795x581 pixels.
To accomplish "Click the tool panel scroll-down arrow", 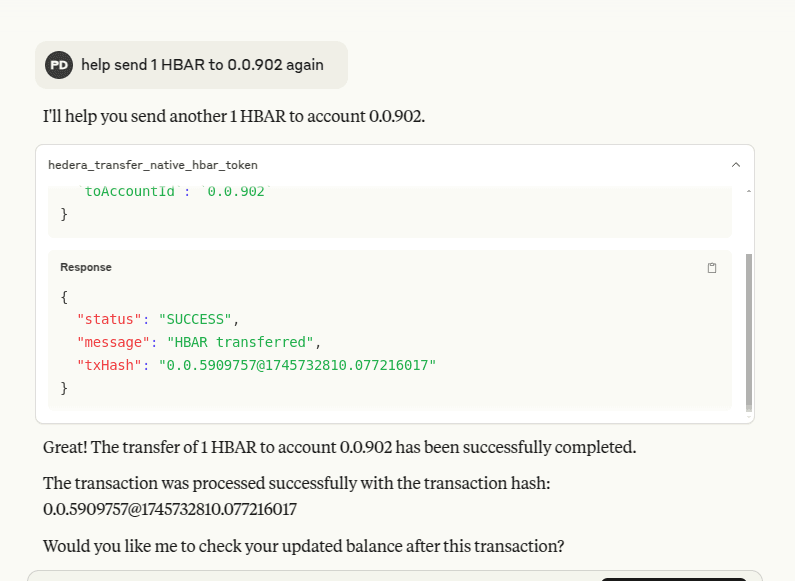I will [749, 417].
